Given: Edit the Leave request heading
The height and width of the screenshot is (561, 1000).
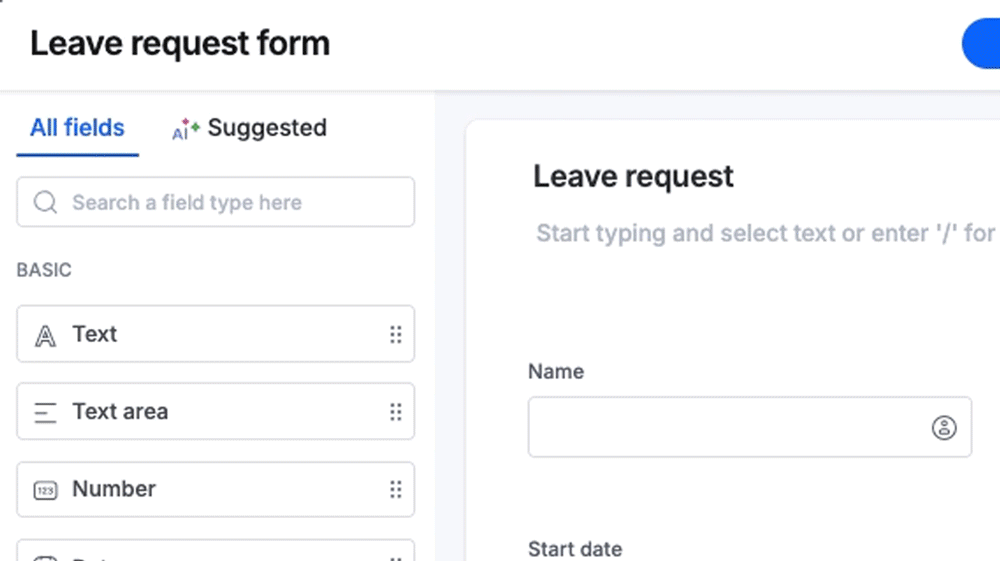Looking at the screenshot, I should [633, 177].
